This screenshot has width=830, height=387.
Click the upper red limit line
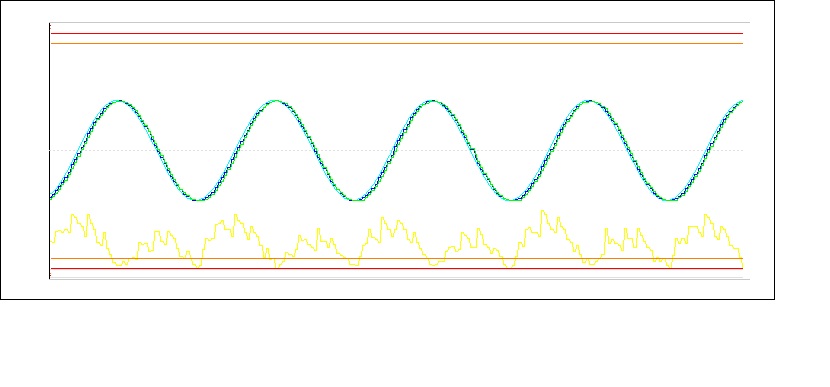tap(397, 34)
